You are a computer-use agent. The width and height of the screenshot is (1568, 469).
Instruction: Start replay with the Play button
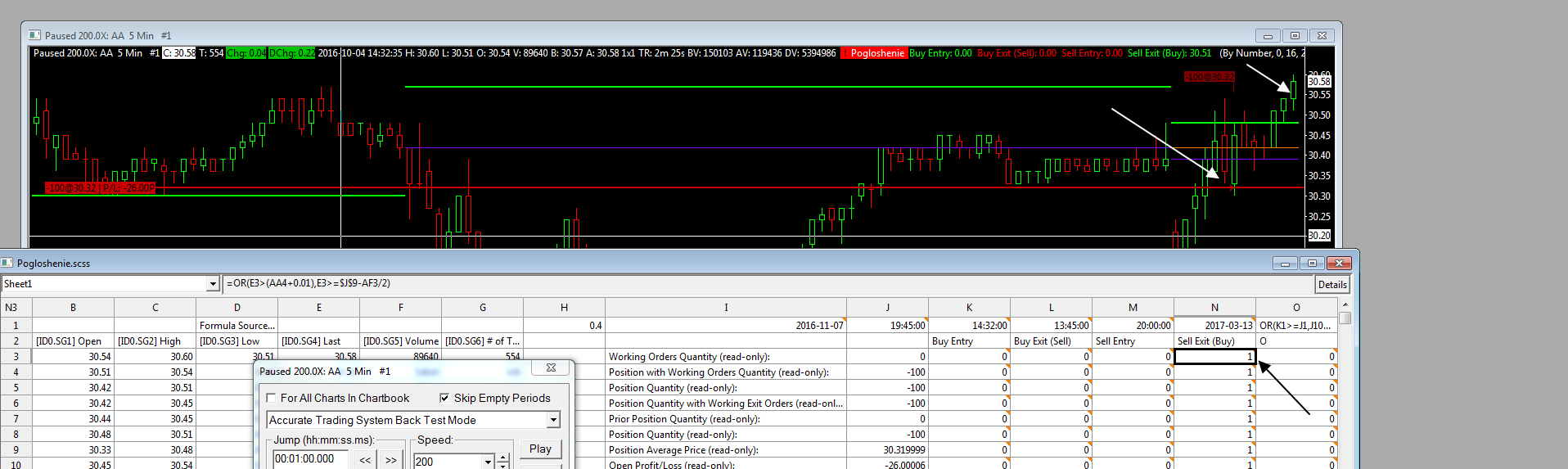[x=540, y=449]
